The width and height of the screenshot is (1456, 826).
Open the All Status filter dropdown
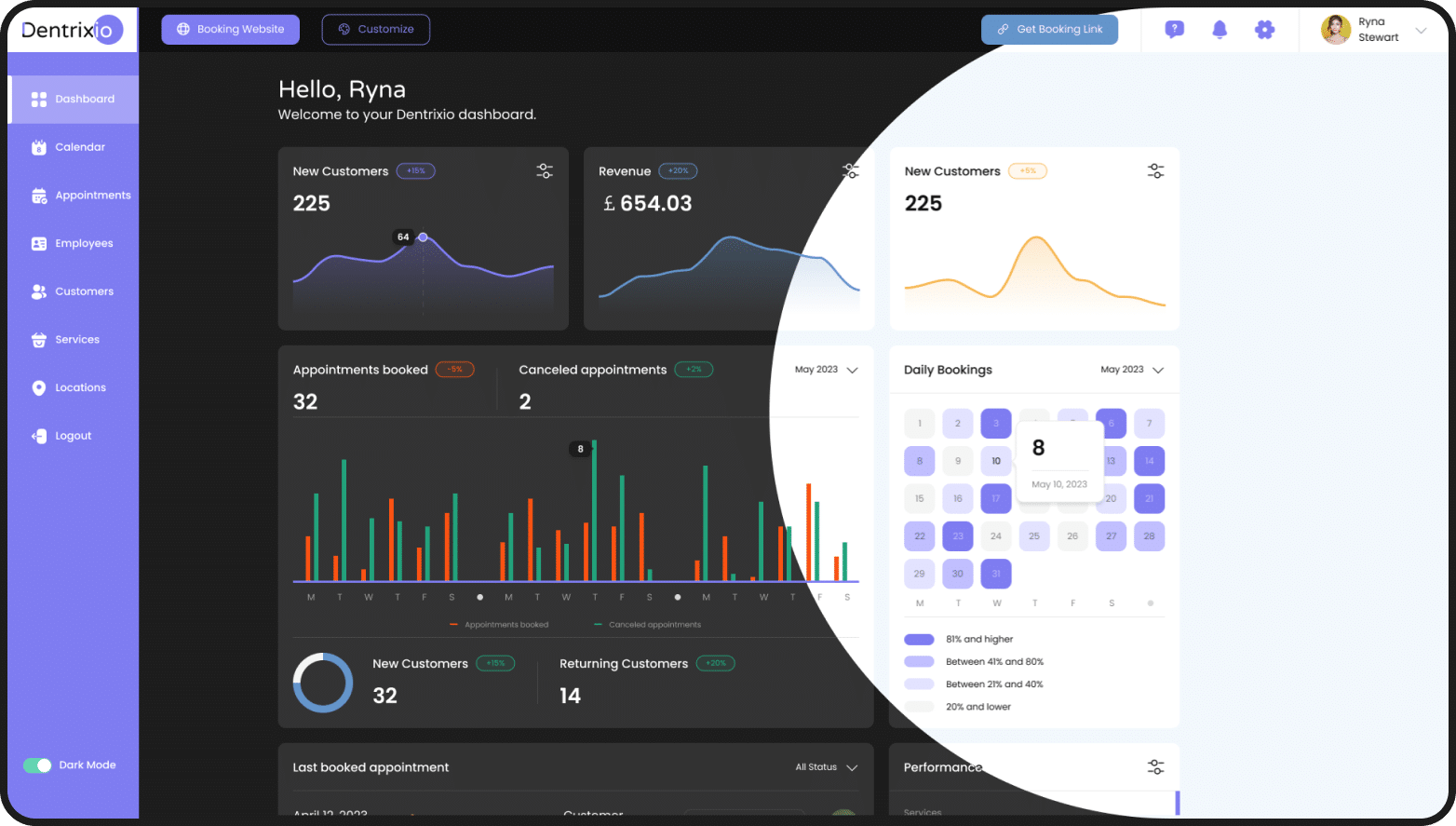point(826,767)
